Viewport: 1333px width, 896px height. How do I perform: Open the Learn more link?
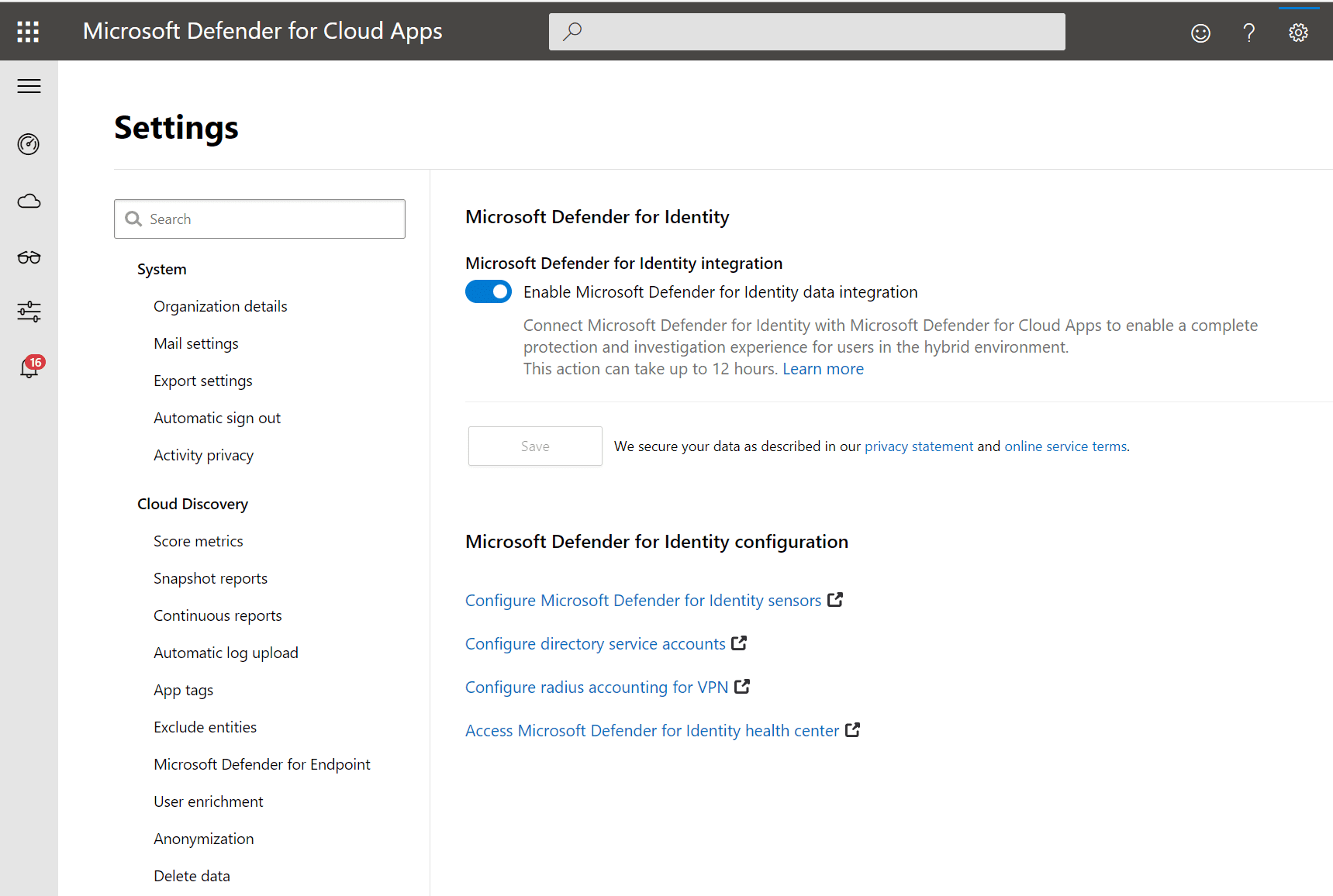[823, 369]
